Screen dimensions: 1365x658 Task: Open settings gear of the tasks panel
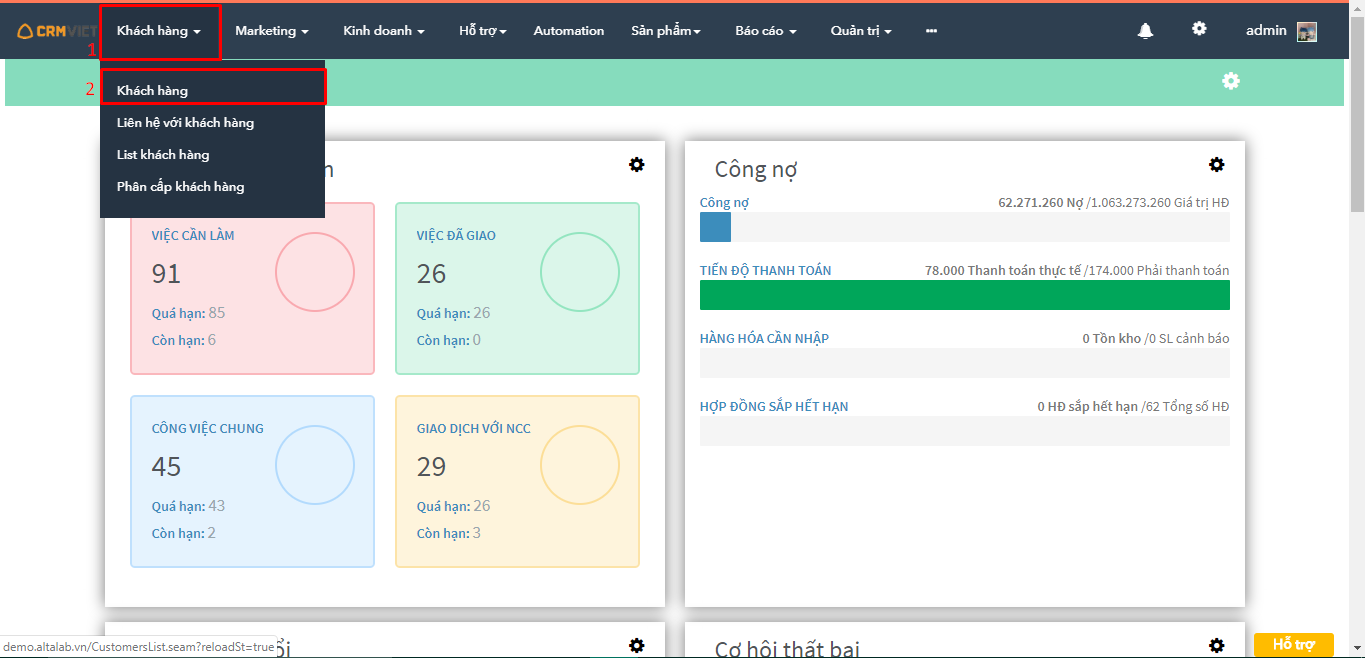(636, 164)
